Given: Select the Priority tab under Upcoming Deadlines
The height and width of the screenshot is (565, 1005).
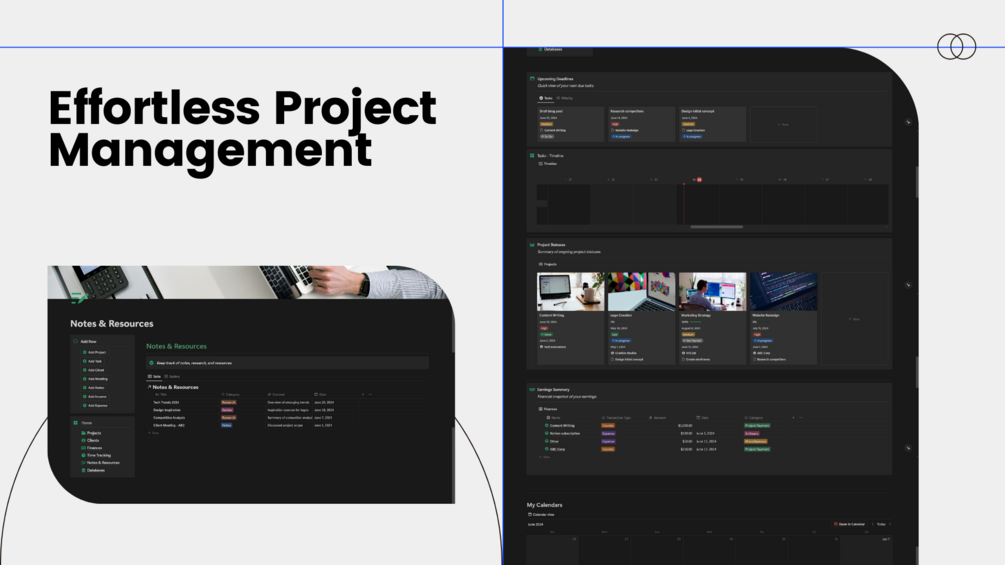Looking at the screenshot, I should tap(565, 98).
